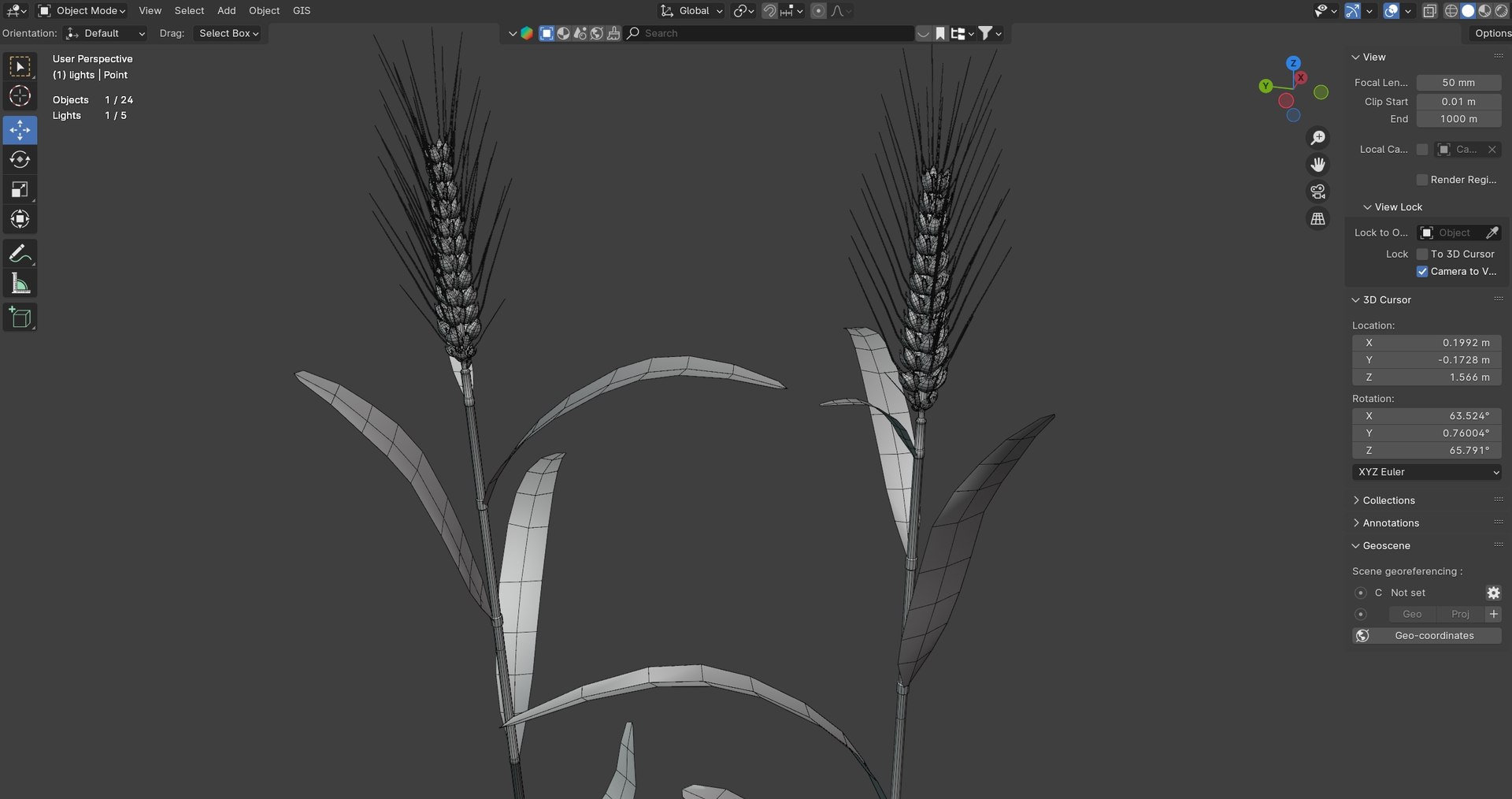Select the Annotate pencil tool
The image size is (1512, 799).
pos(20,254)
